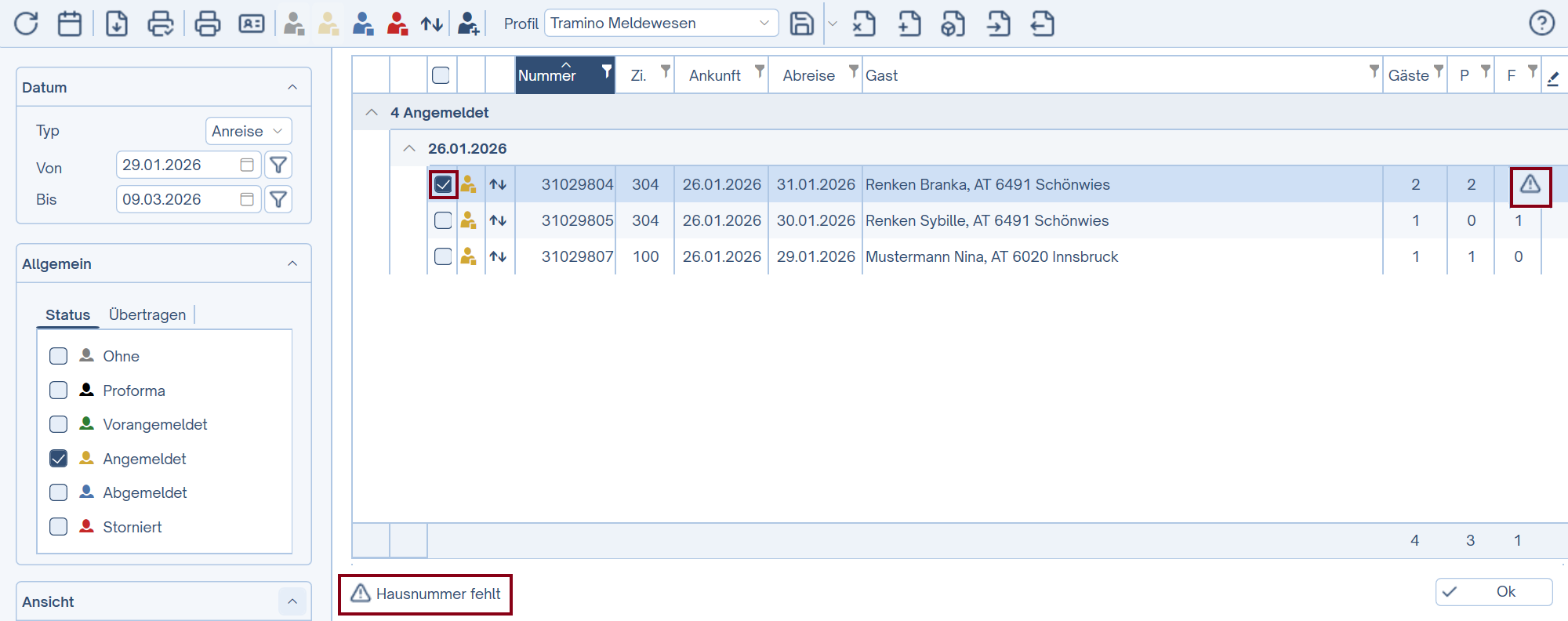The width and height of the screenshot is (1568, 621).
Task: Open the Typ Anreise dropdown
Action: tap(248, 131)
